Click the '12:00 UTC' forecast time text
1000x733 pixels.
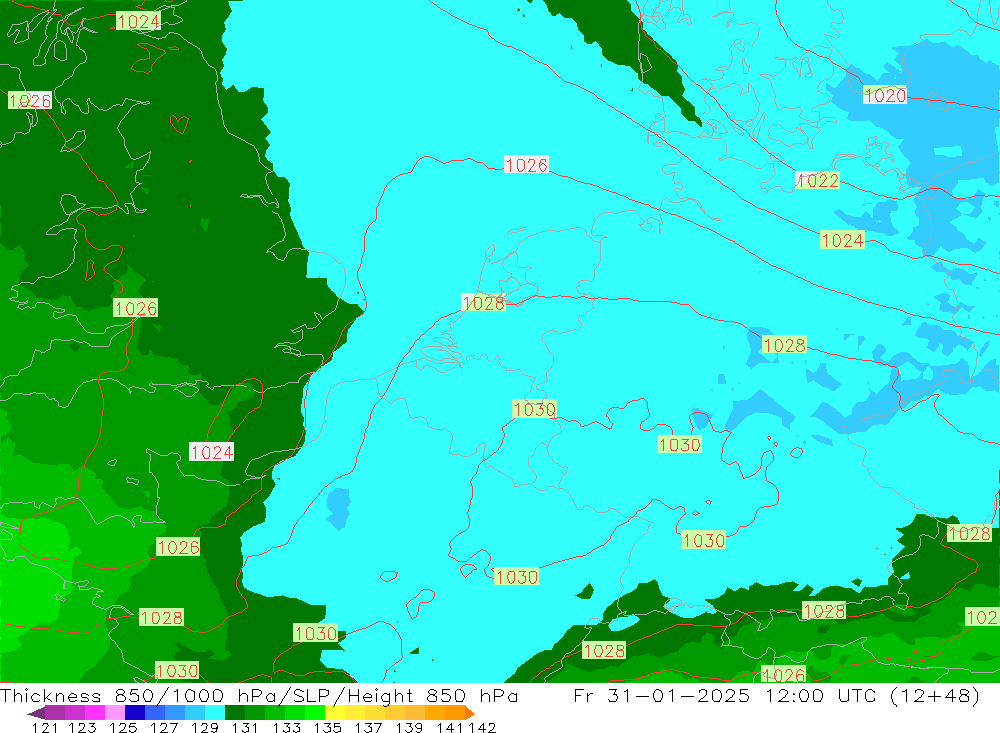tap(820, 695)
